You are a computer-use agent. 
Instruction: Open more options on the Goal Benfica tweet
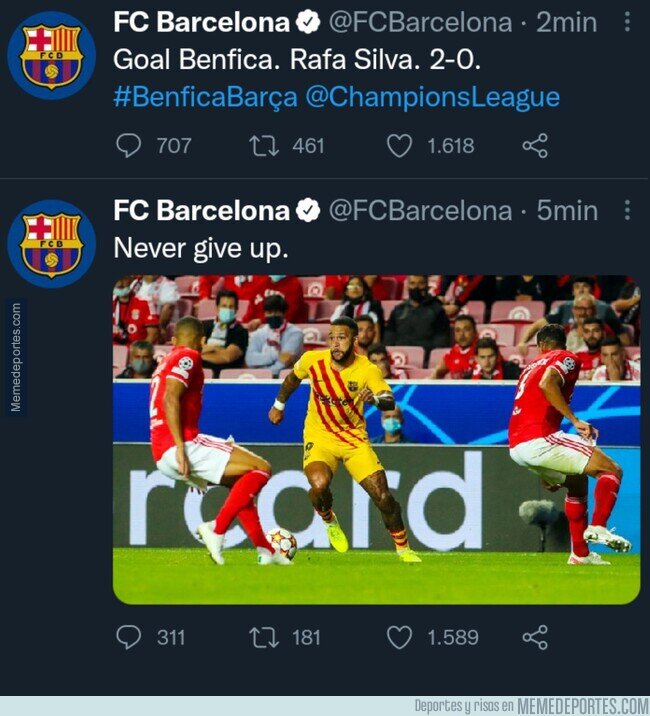click(x=627, y=21)
